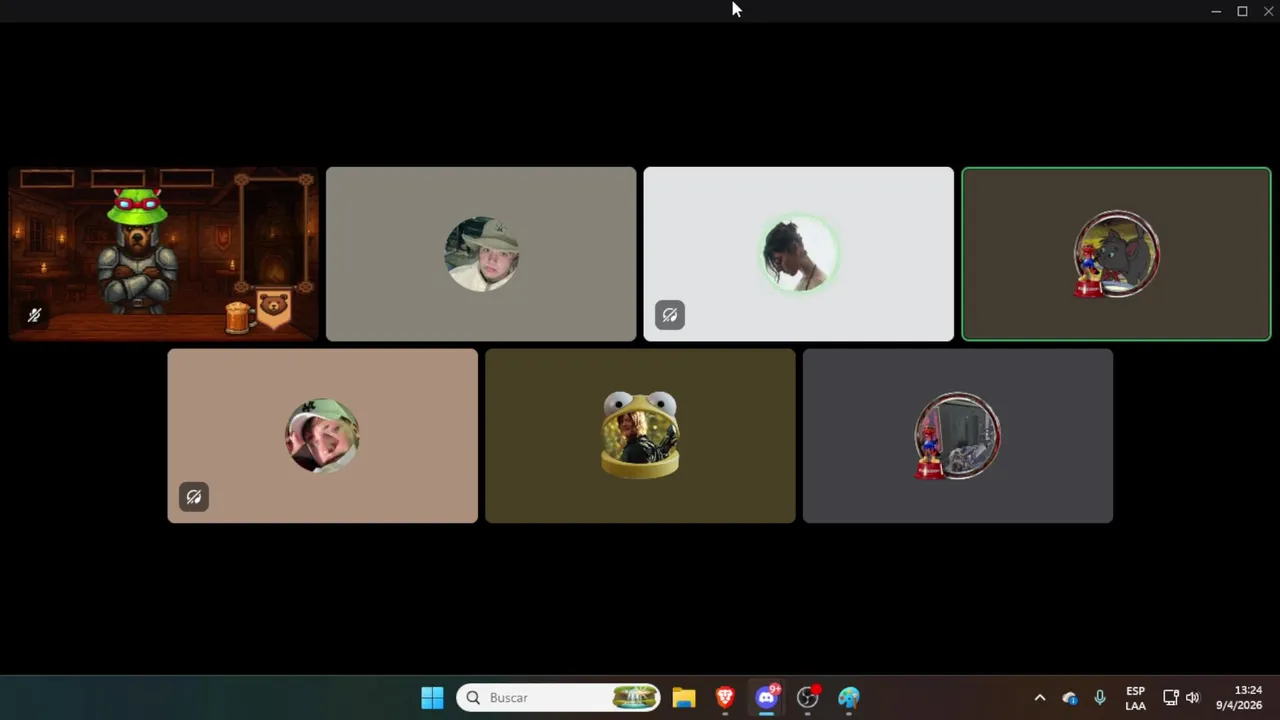Click the frog-frame avatar on olive tile

point(640,435)
